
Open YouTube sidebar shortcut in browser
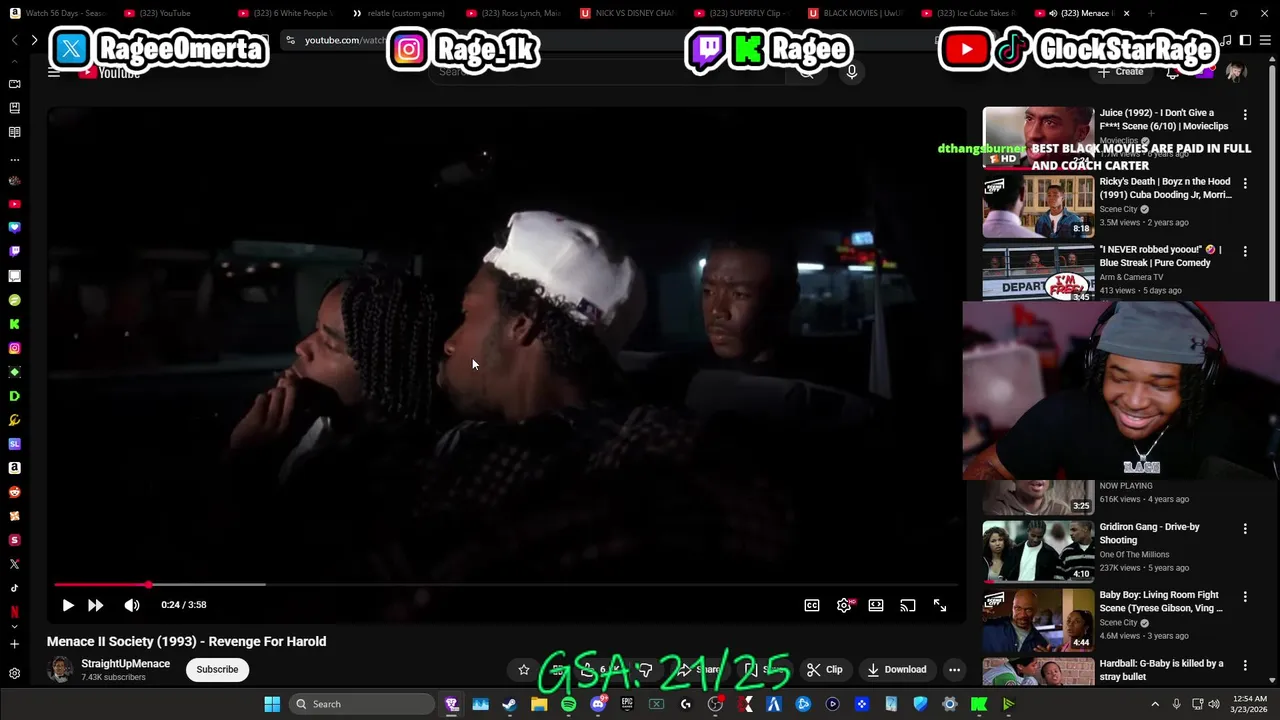pos(14,204)
